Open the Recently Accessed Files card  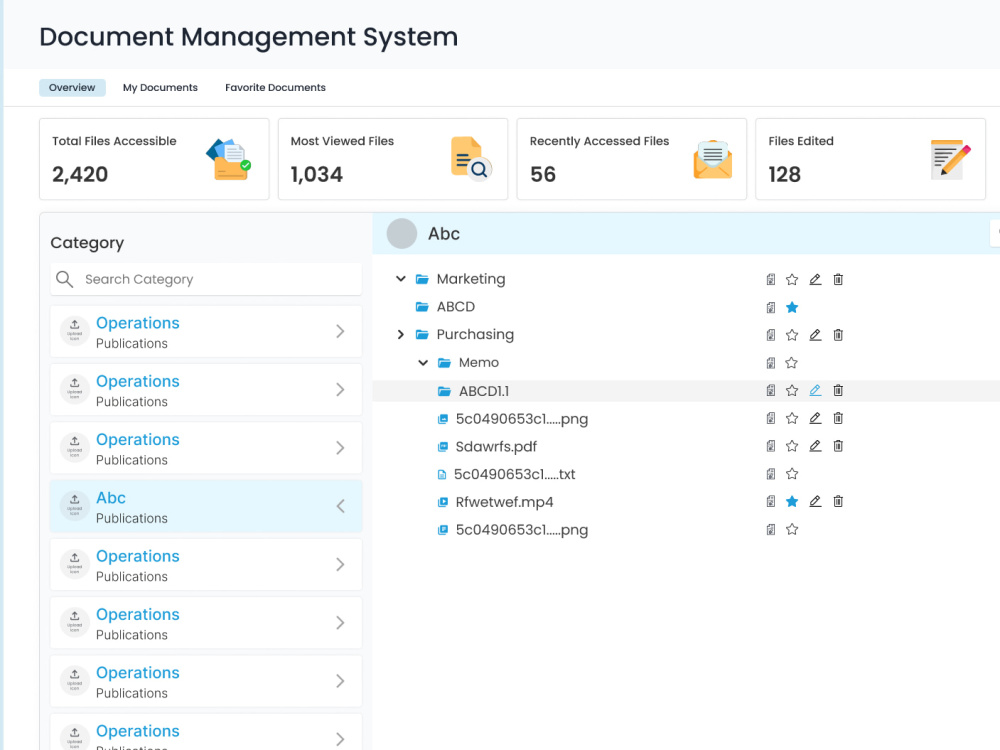tap(631, 159)
